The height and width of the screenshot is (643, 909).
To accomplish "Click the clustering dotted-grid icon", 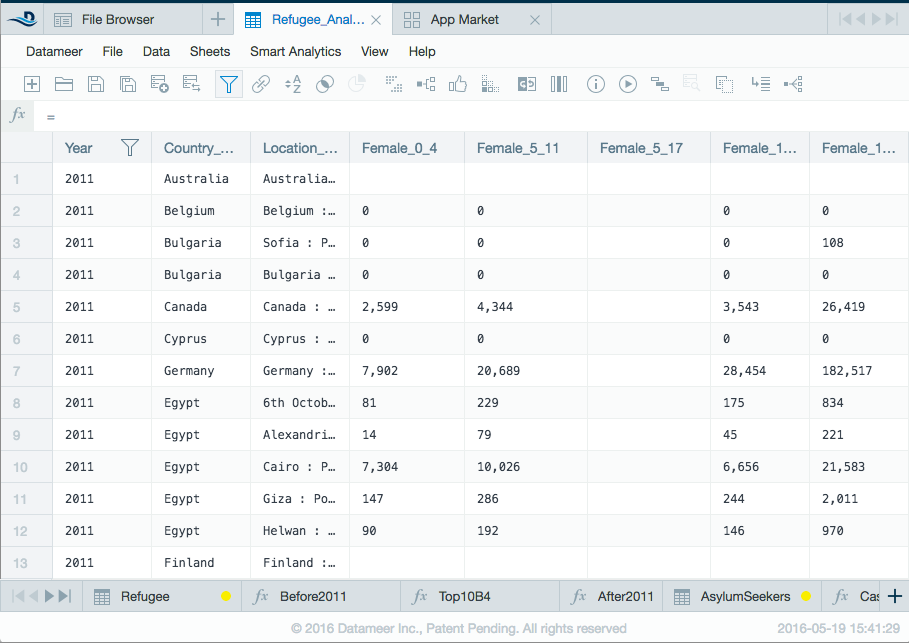I will coord(394,84).
